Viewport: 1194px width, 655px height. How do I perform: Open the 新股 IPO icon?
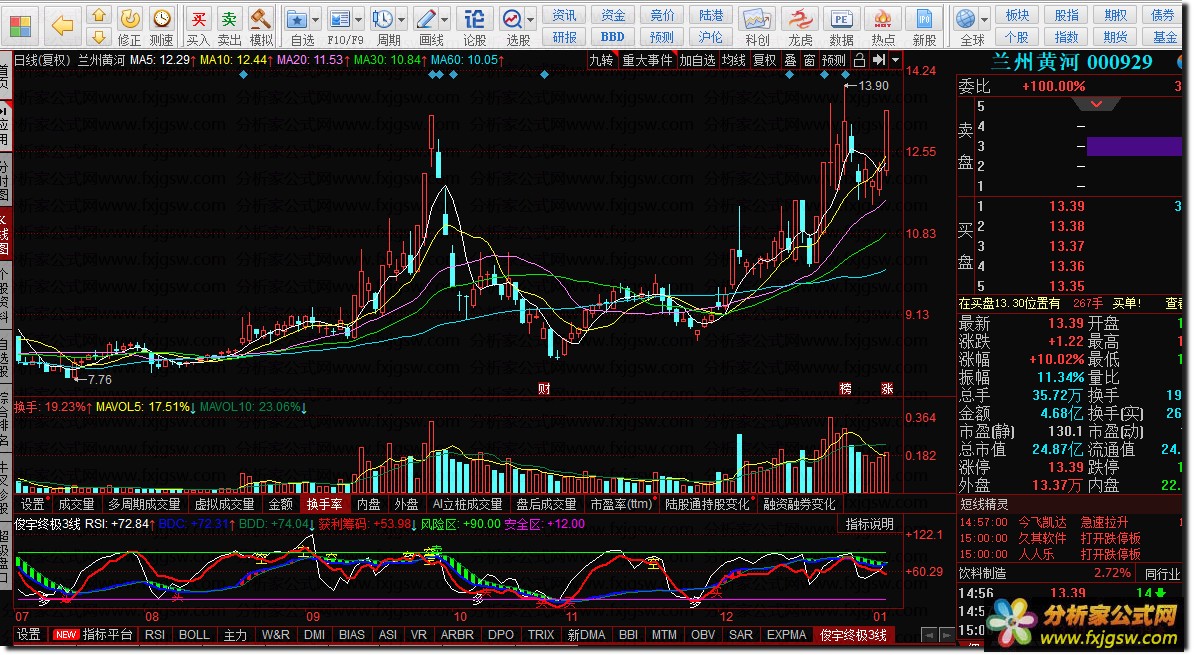click(924, 19)
